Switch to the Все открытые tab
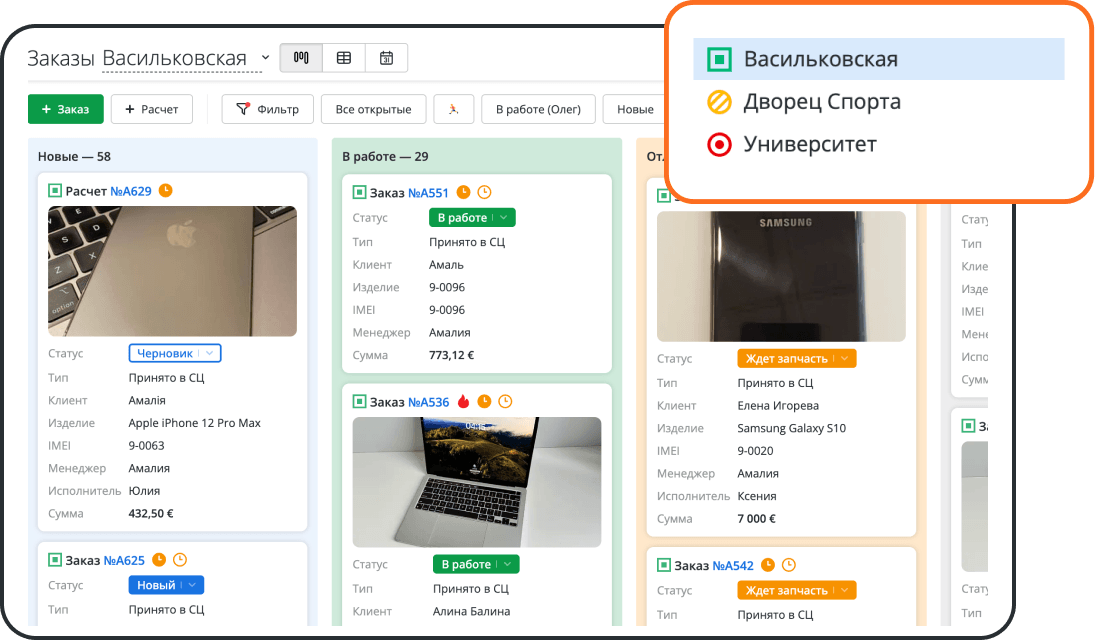1095x640 pixels. click(x=373, y=109)
